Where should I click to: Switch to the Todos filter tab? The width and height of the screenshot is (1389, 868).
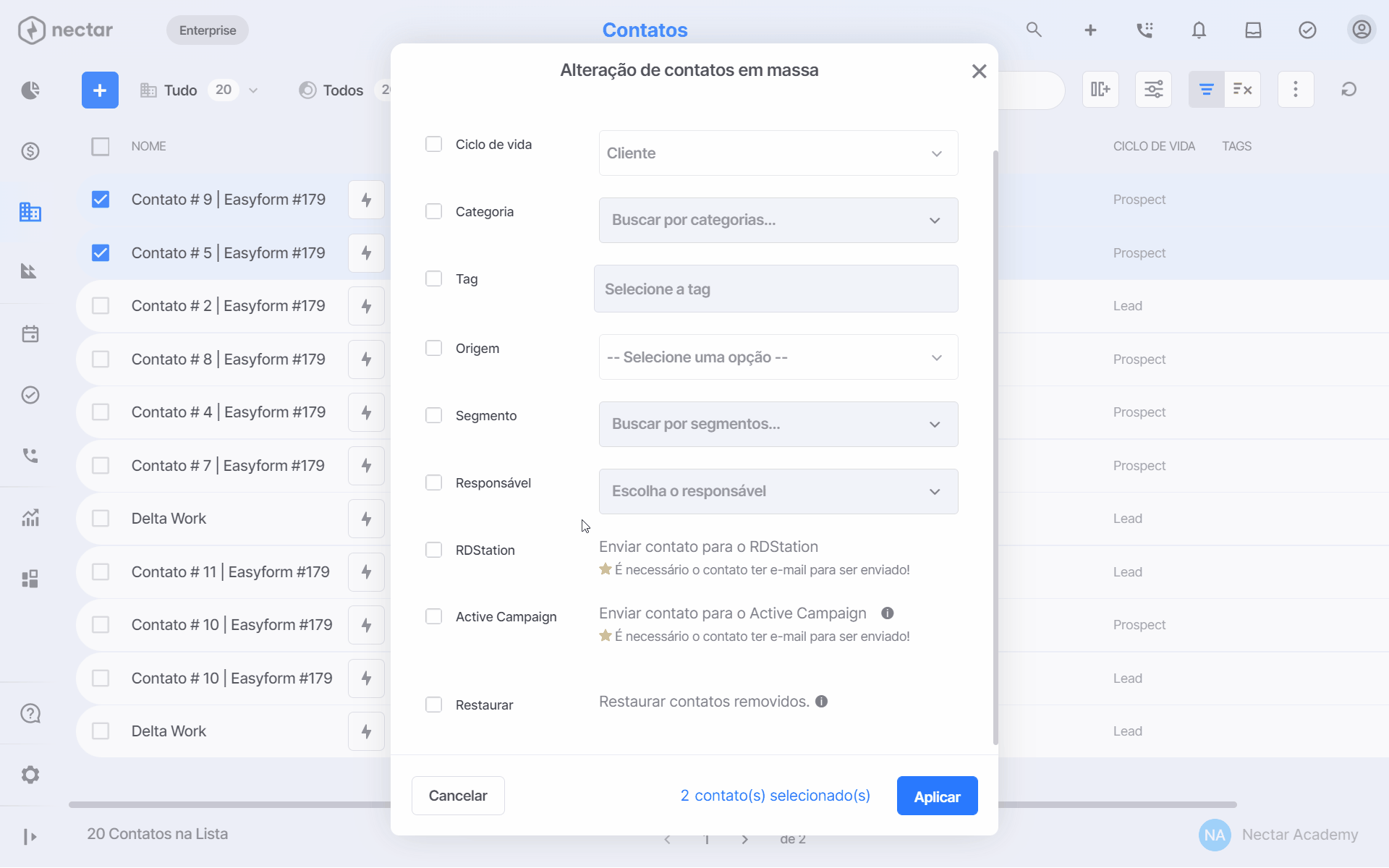(x=343, y=90)
